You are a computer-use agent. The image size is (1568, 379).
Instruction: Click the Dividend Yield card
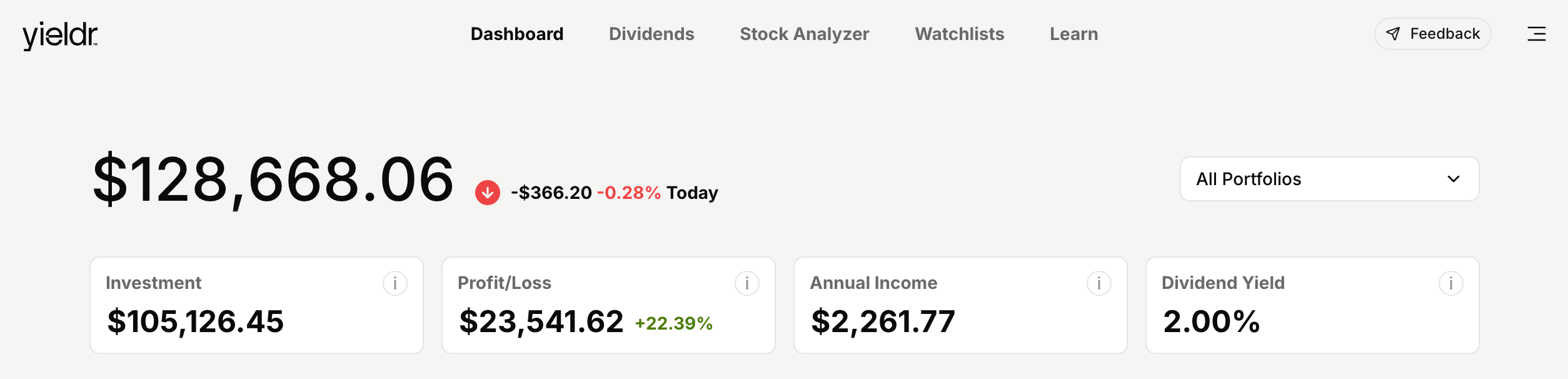(1312, 305)
